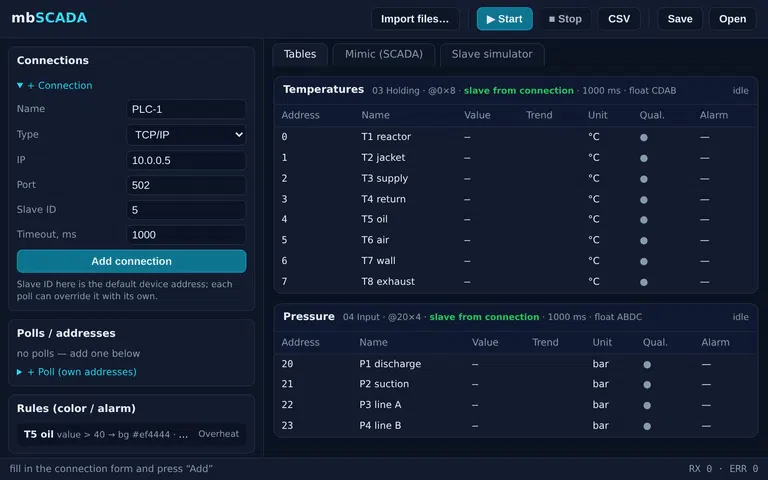768x480 pixels.
Task: Click the Timeout, ms field showing 1000
Action: [186, 235]
